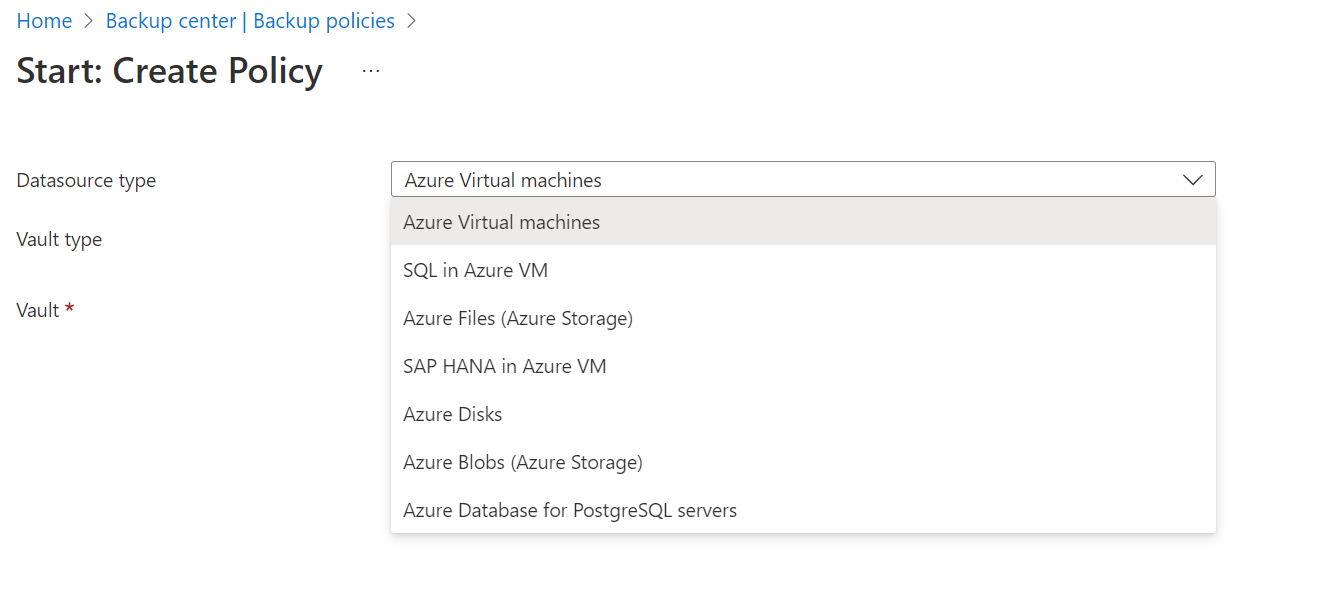Select highlighted Azure Virtual machines list option

(x=501, y=223)
